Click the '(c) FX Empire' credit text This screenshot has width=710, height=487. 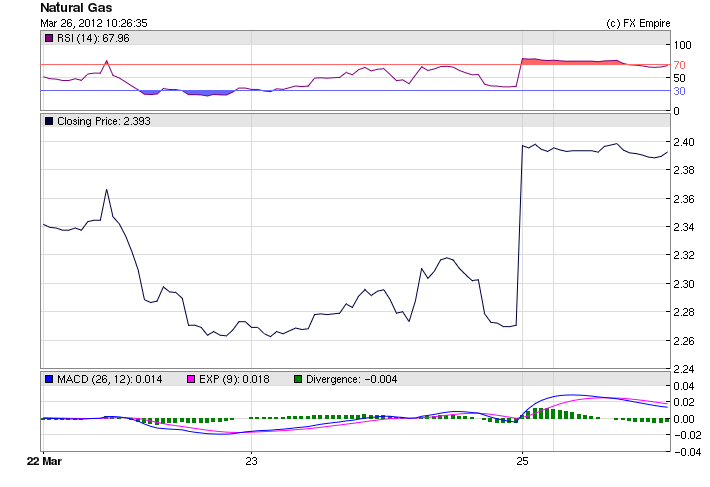[x=638, y=23]
